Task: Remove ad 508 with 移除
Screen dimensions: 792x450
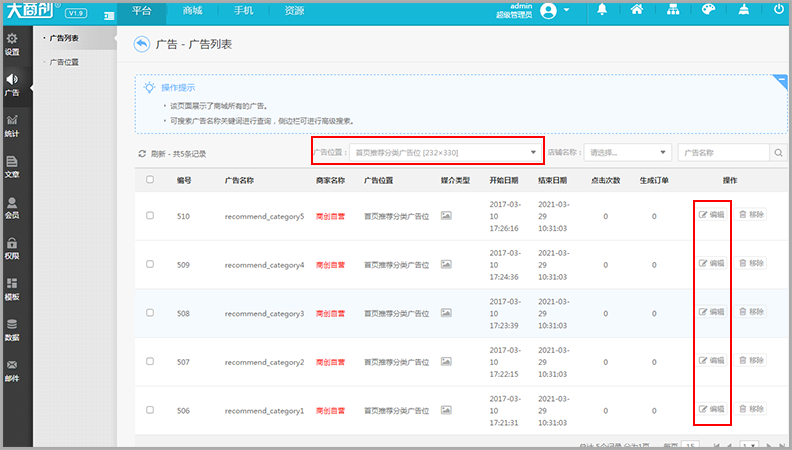Action: pos(751,312)
